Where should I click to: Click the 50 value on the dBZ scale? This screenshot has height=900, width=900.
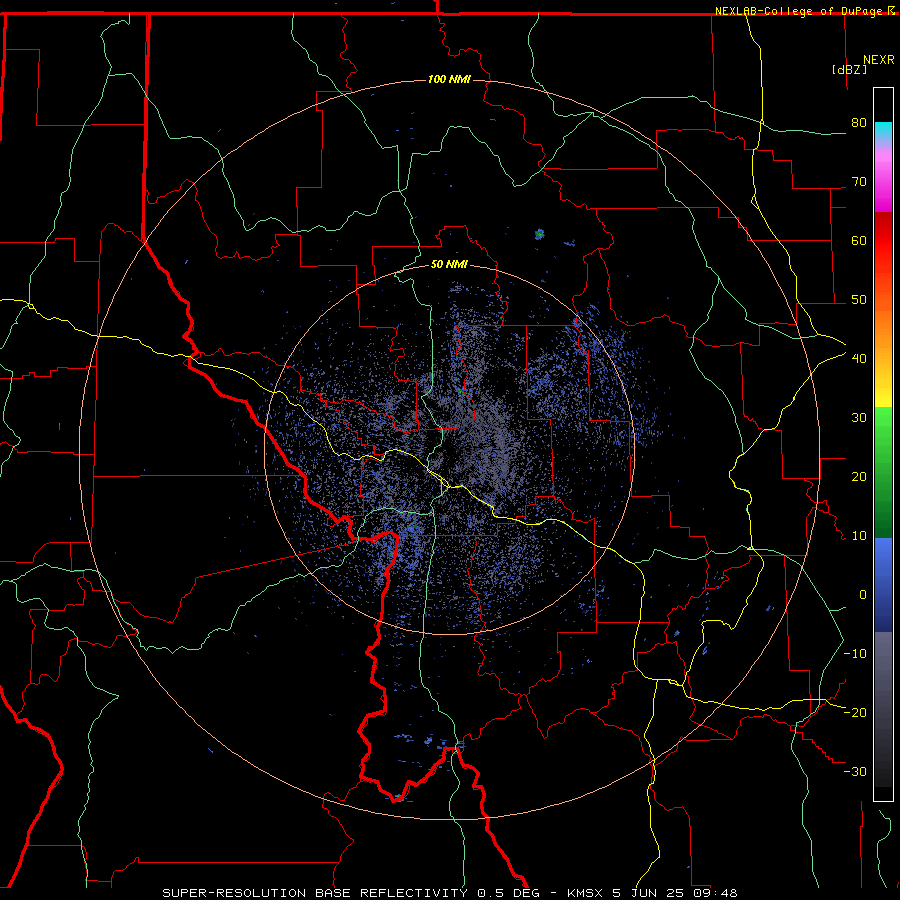(x=859, y=300)
